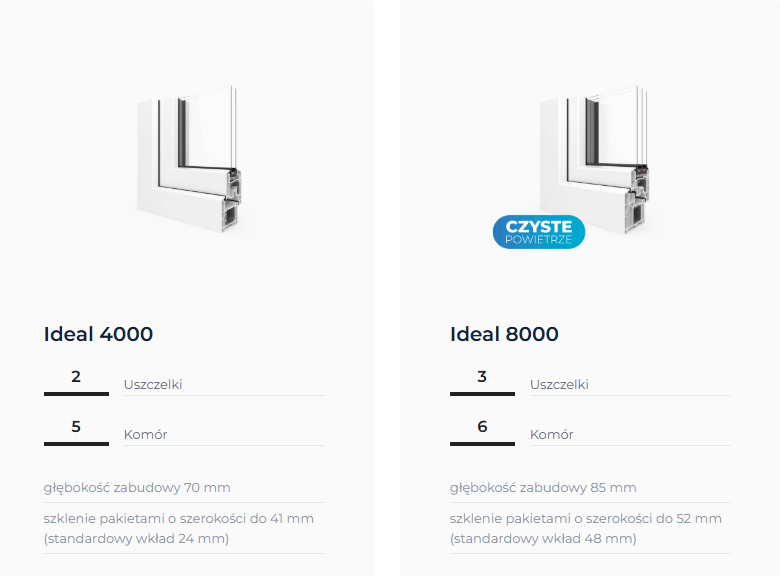
Task: Click the Czyste Powietrze badge
Action: (539, 232)
